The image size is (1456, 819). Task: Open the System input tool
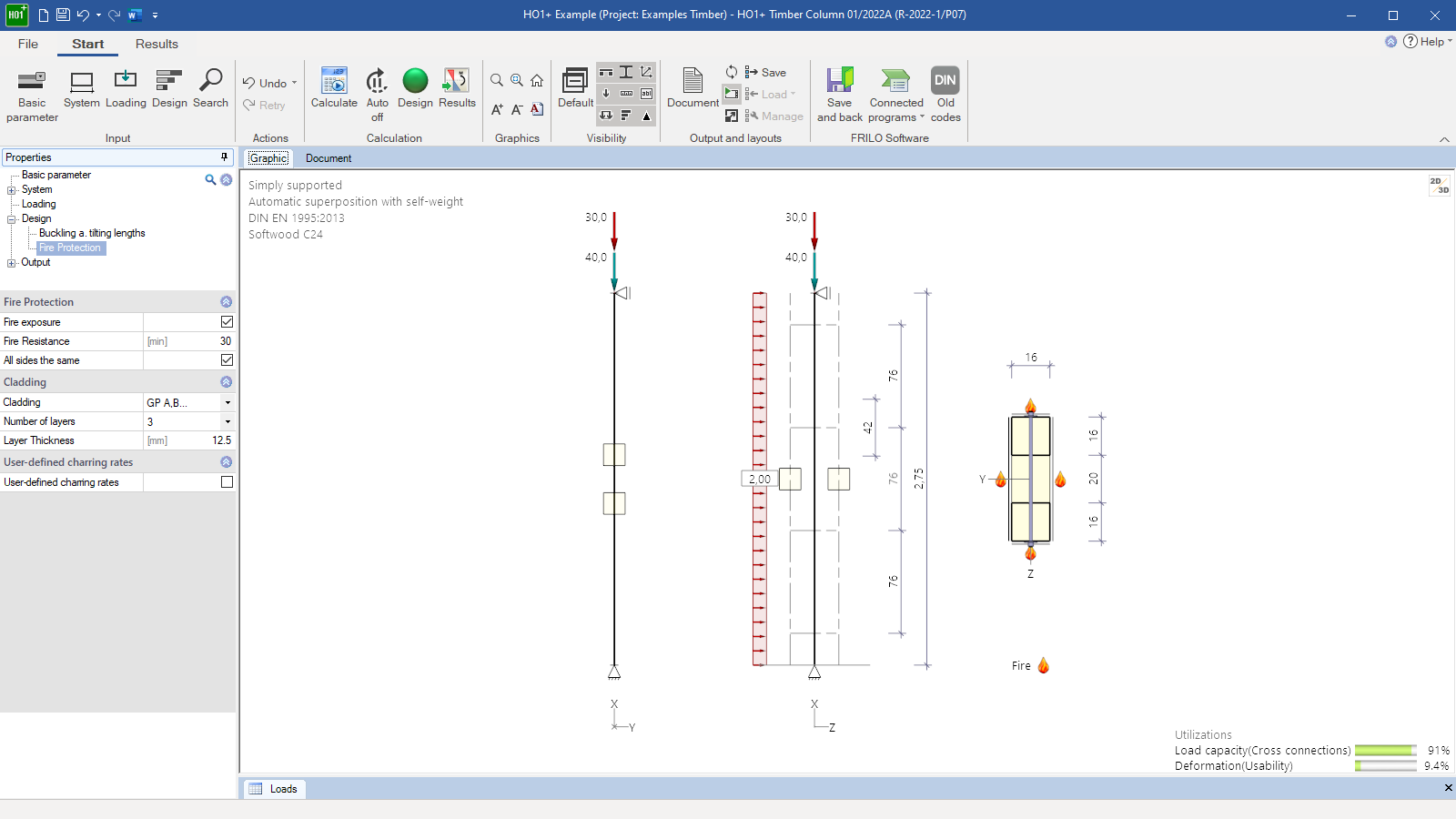click(82, 89)
